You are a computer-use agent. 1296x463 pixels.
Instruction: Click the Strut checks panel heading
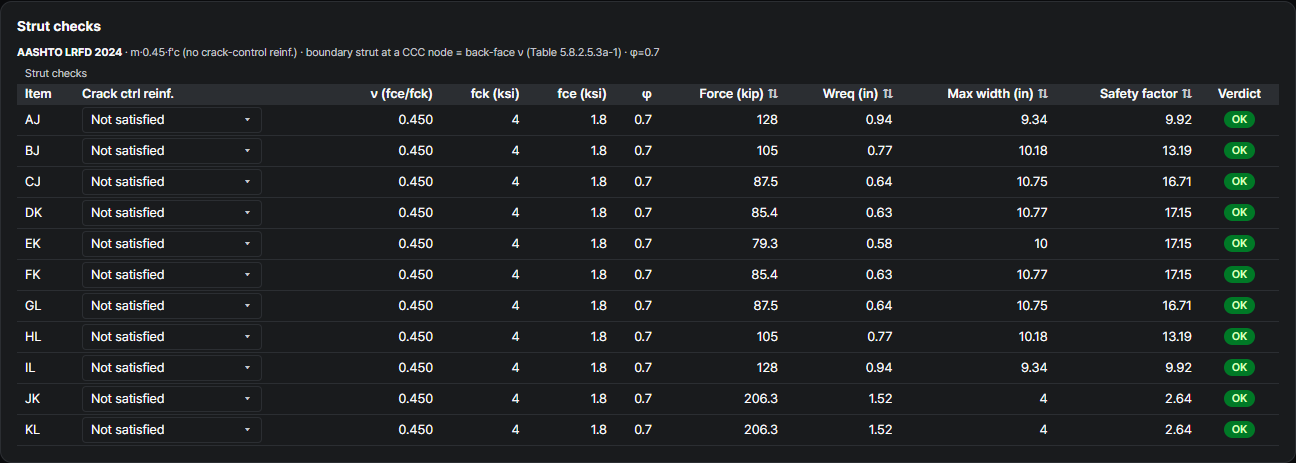click(x=59, y=27)
